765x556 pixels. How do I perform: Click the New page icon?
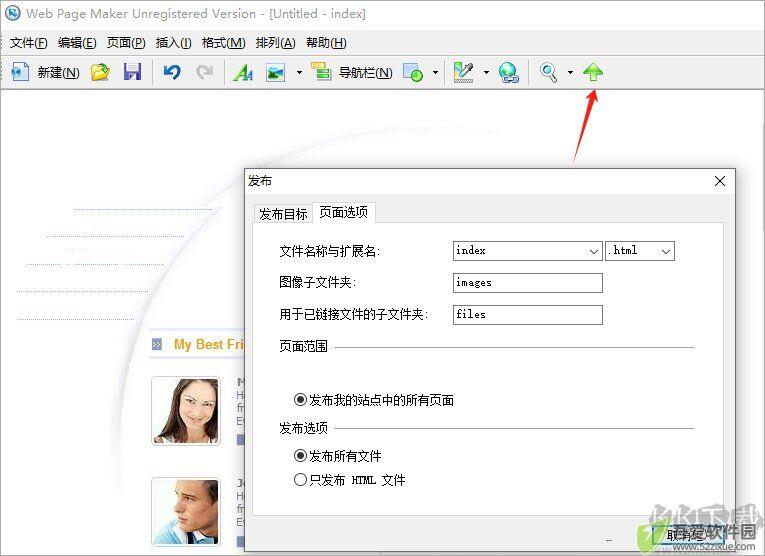point(20,72)
